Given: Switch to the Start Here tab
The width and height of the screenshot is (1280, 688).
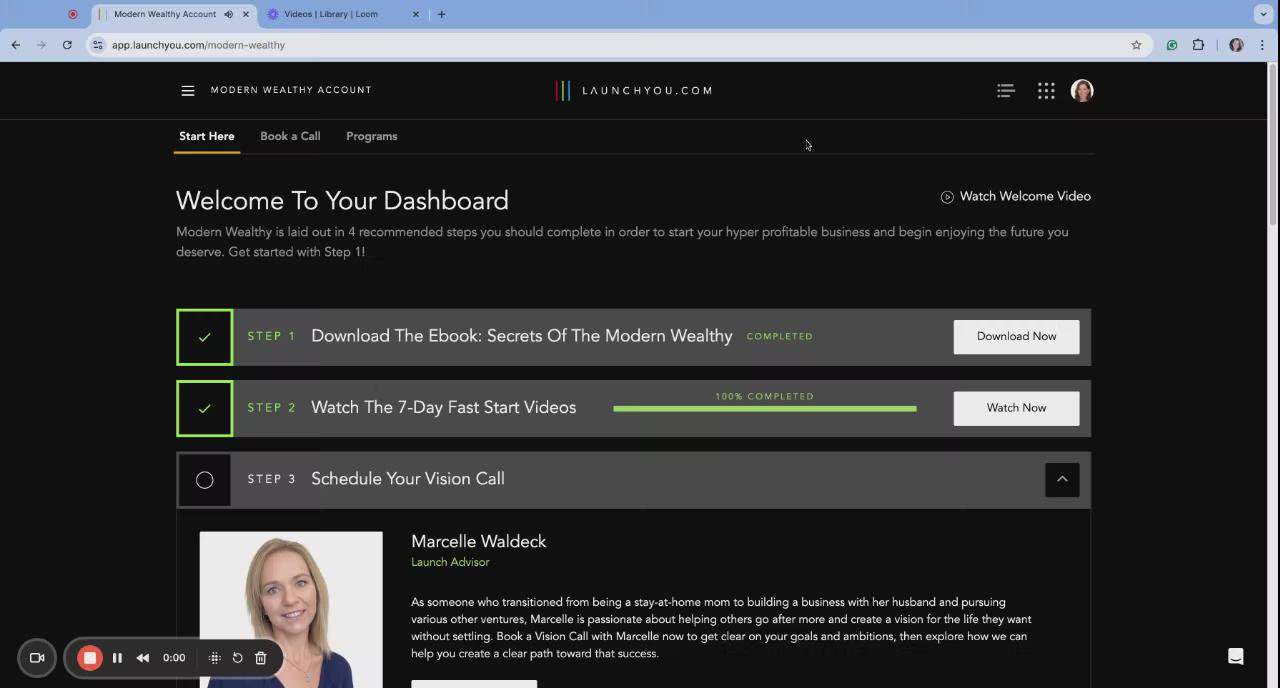Looking at the screenshot, I should point(207,136).
